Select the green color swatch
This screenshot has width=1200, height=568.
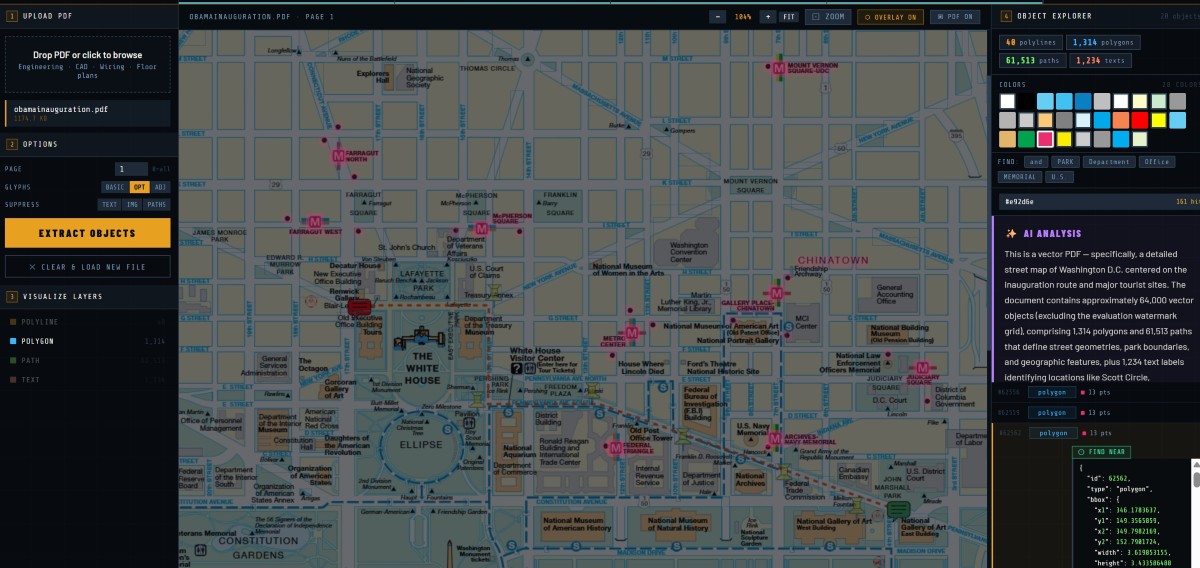click(x=1026, y=139)
